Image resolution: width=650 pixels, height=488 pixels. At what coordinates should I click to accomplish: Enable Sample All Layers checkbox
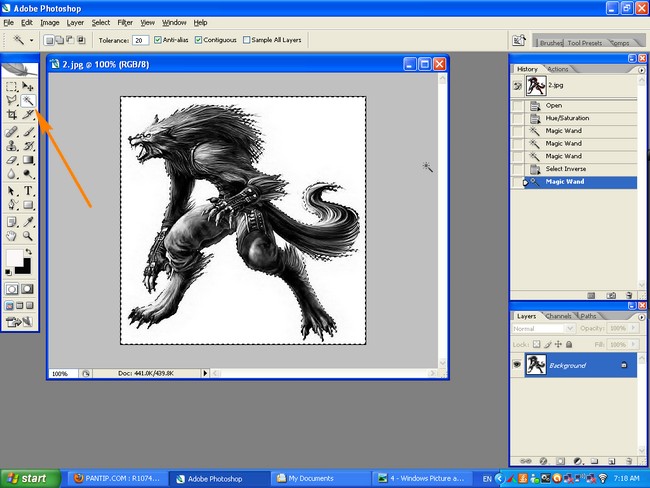[x=247, y=40]
